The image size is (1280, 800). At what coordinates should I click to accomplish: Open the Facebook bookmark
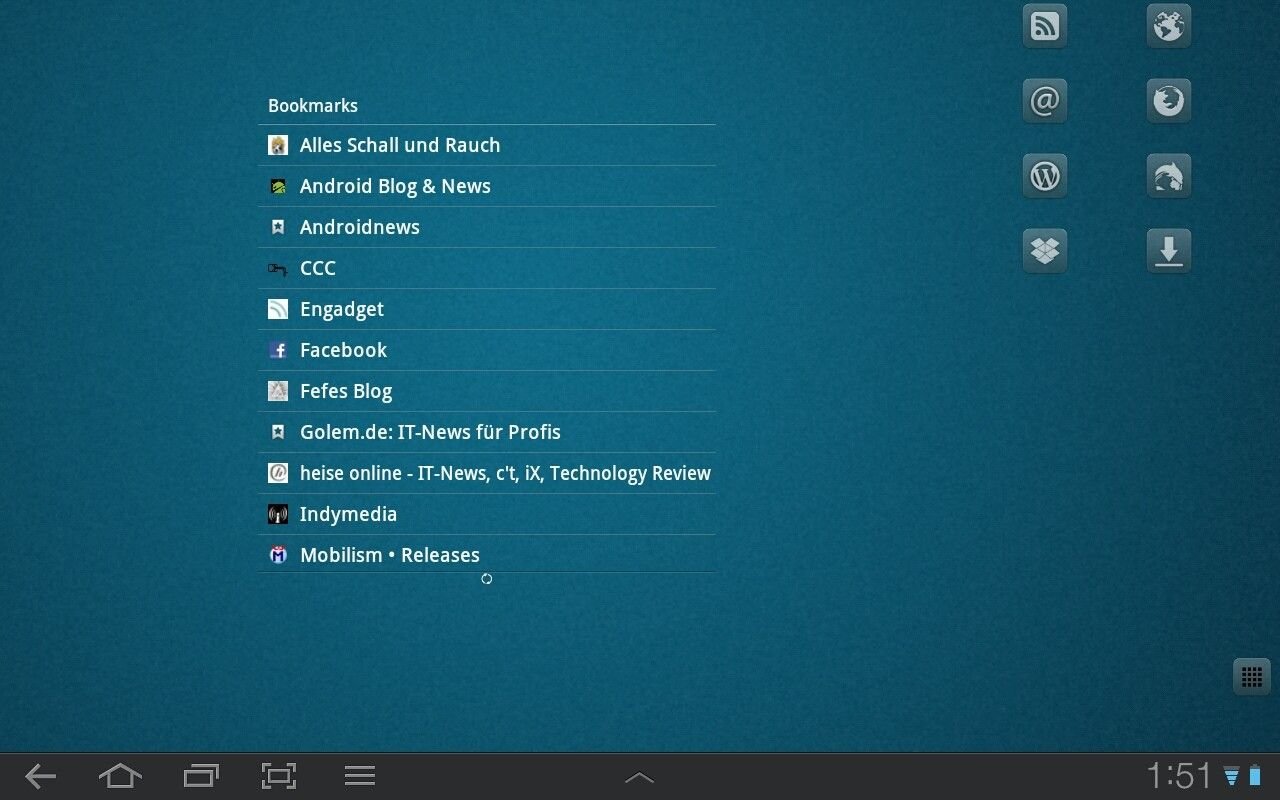coord(487,350)
